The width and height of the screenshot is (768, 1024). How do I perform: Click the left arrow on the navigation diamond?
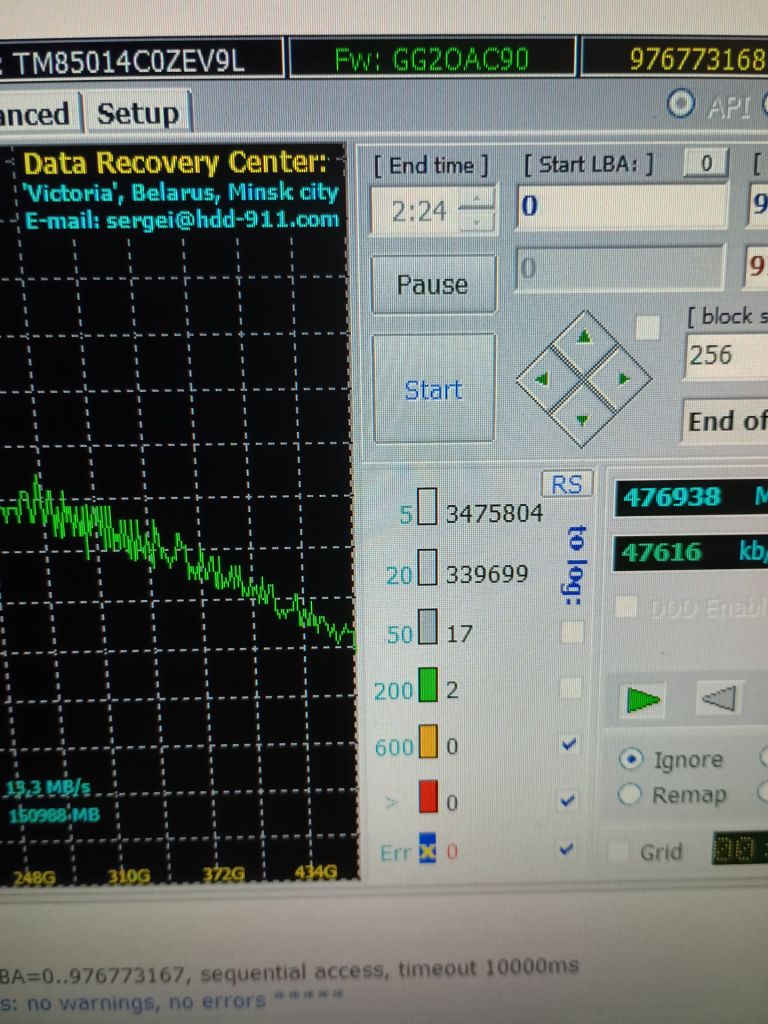(542, 379)
